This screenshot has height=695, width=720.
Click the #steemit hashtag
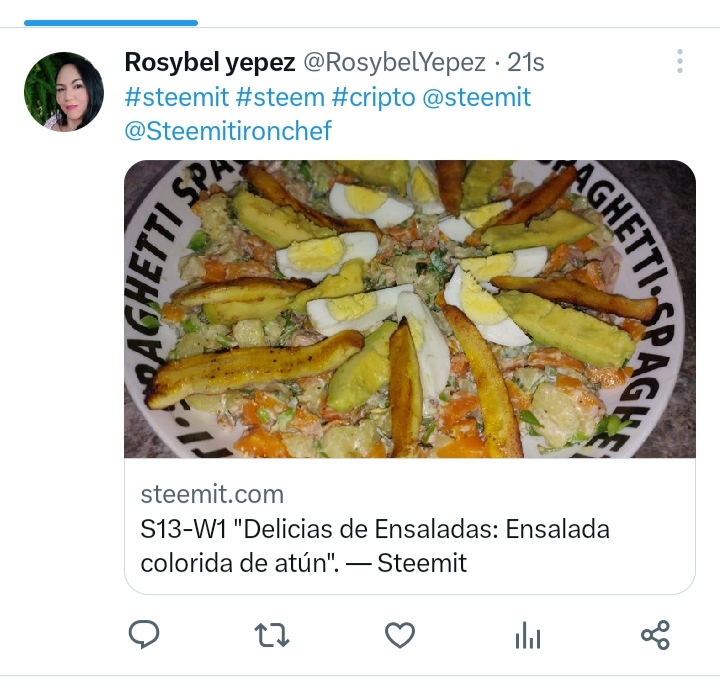pos(177,97)
